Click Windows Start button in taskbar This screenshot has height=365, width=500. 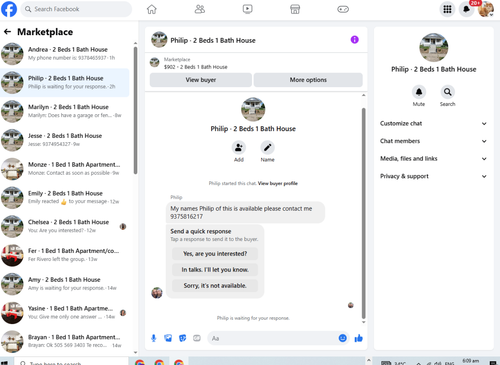pos(4,363)
